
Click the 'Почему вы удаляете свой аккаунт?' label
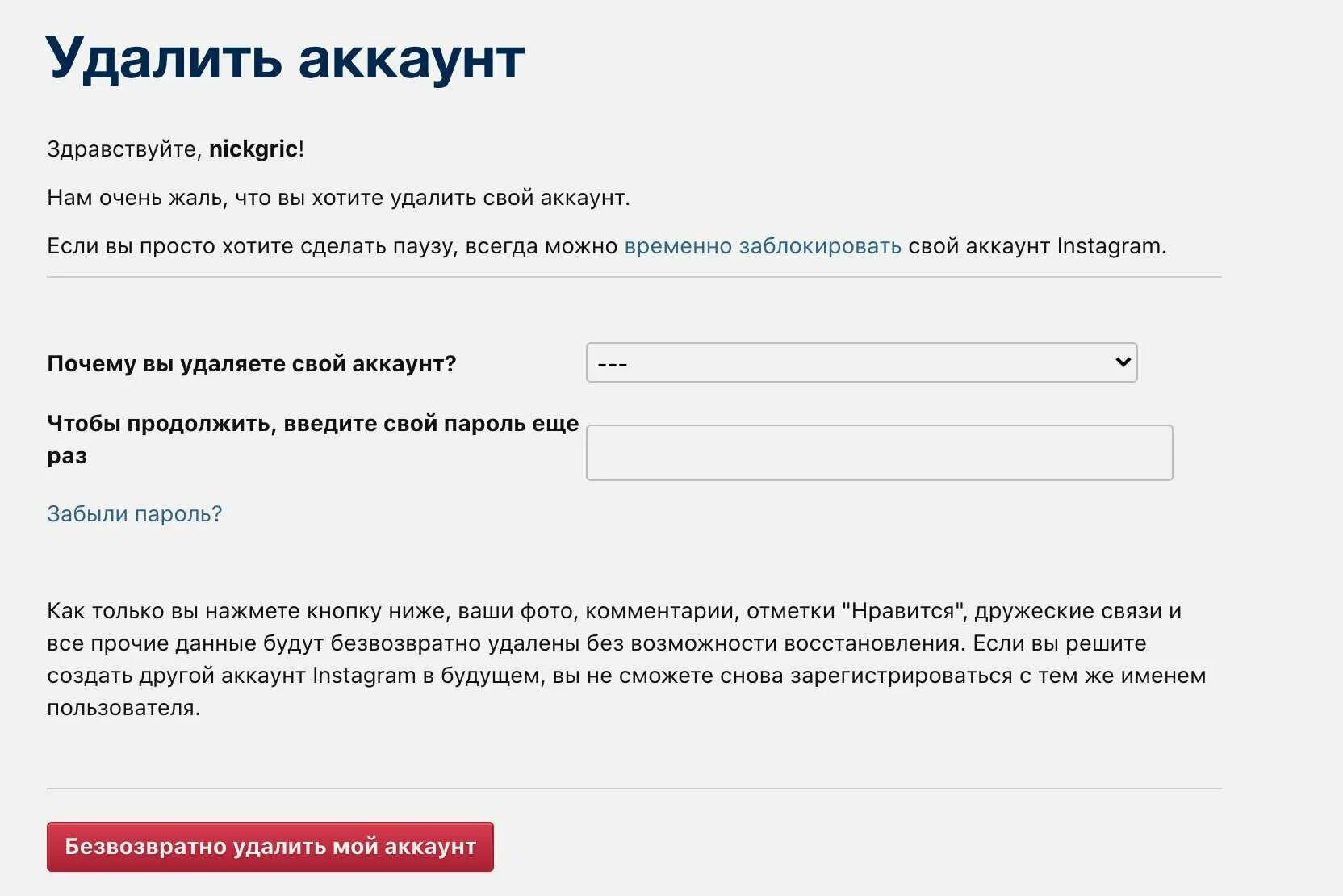(252, 363)
